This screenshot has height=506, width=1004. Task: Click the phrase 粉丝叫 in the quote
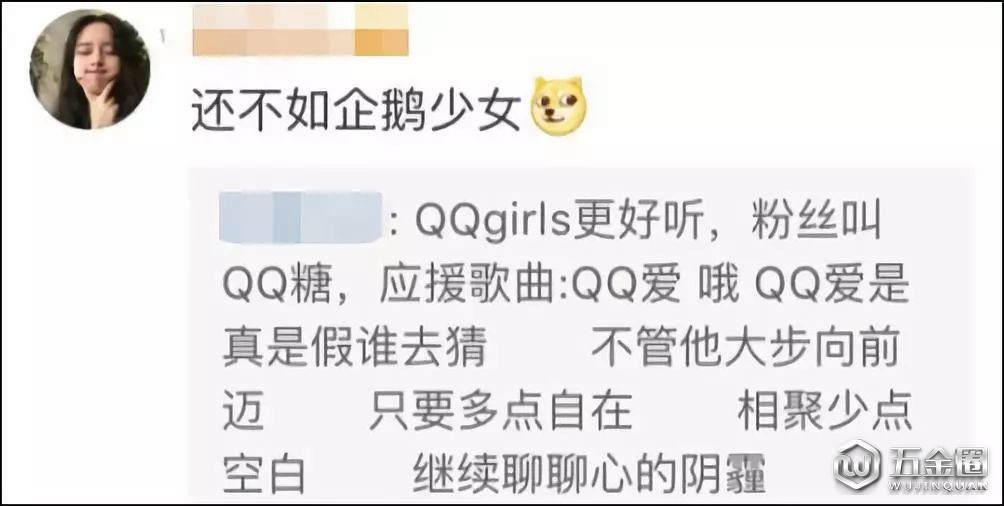[x=816, y=219]
